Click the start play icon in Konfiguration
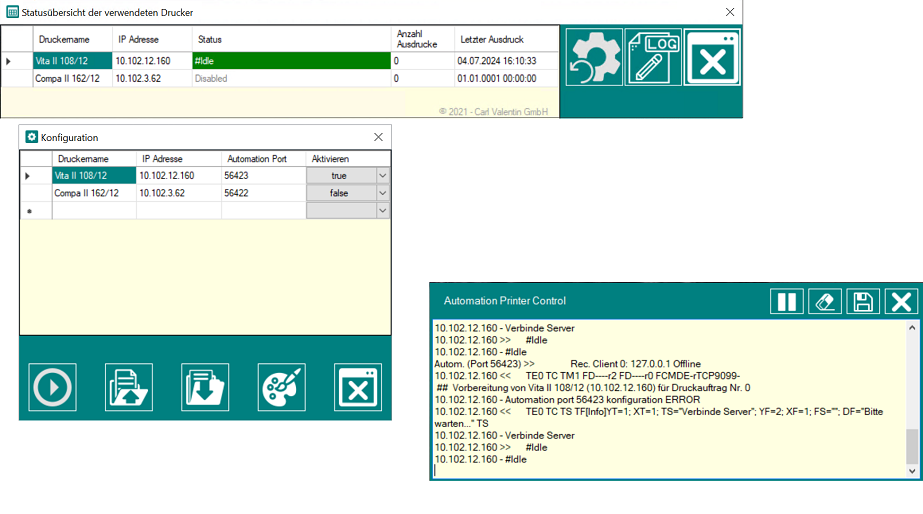This screenshot has width=923, height=514. [54, 387]
